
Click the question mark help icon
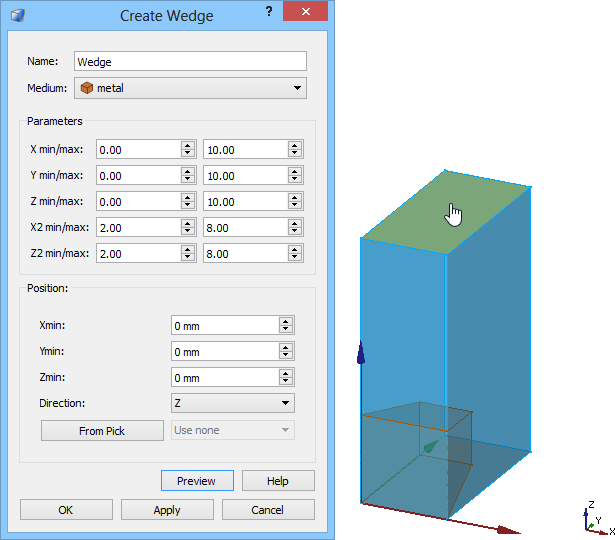[x=269, y=11]
